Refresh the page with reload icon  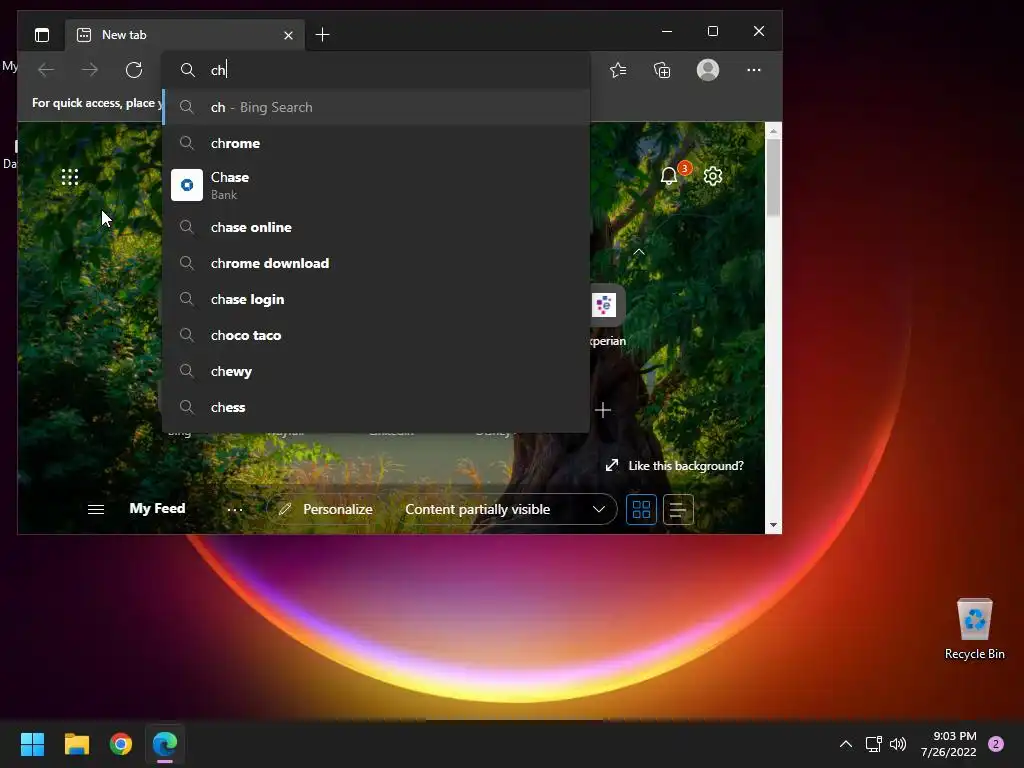click(x=134, y=70)
